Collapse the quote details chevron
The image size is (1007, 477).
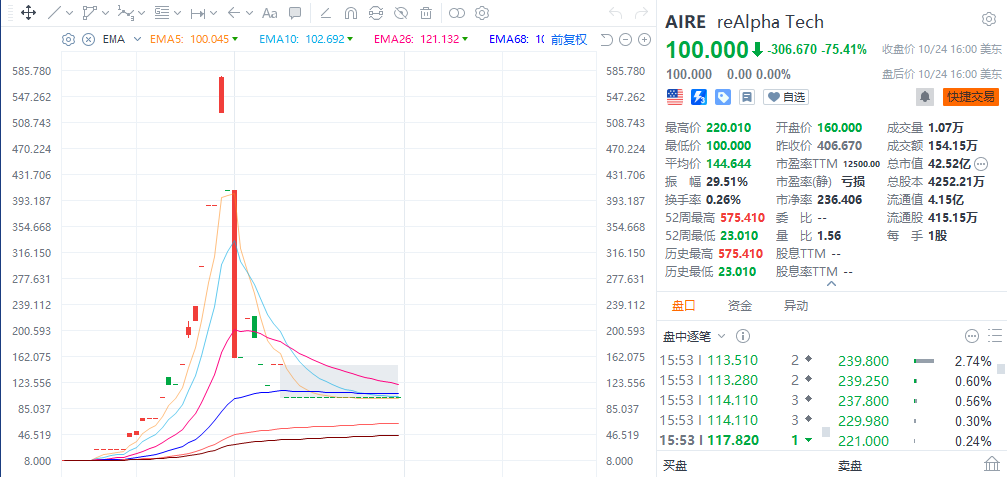pos(832,283)
